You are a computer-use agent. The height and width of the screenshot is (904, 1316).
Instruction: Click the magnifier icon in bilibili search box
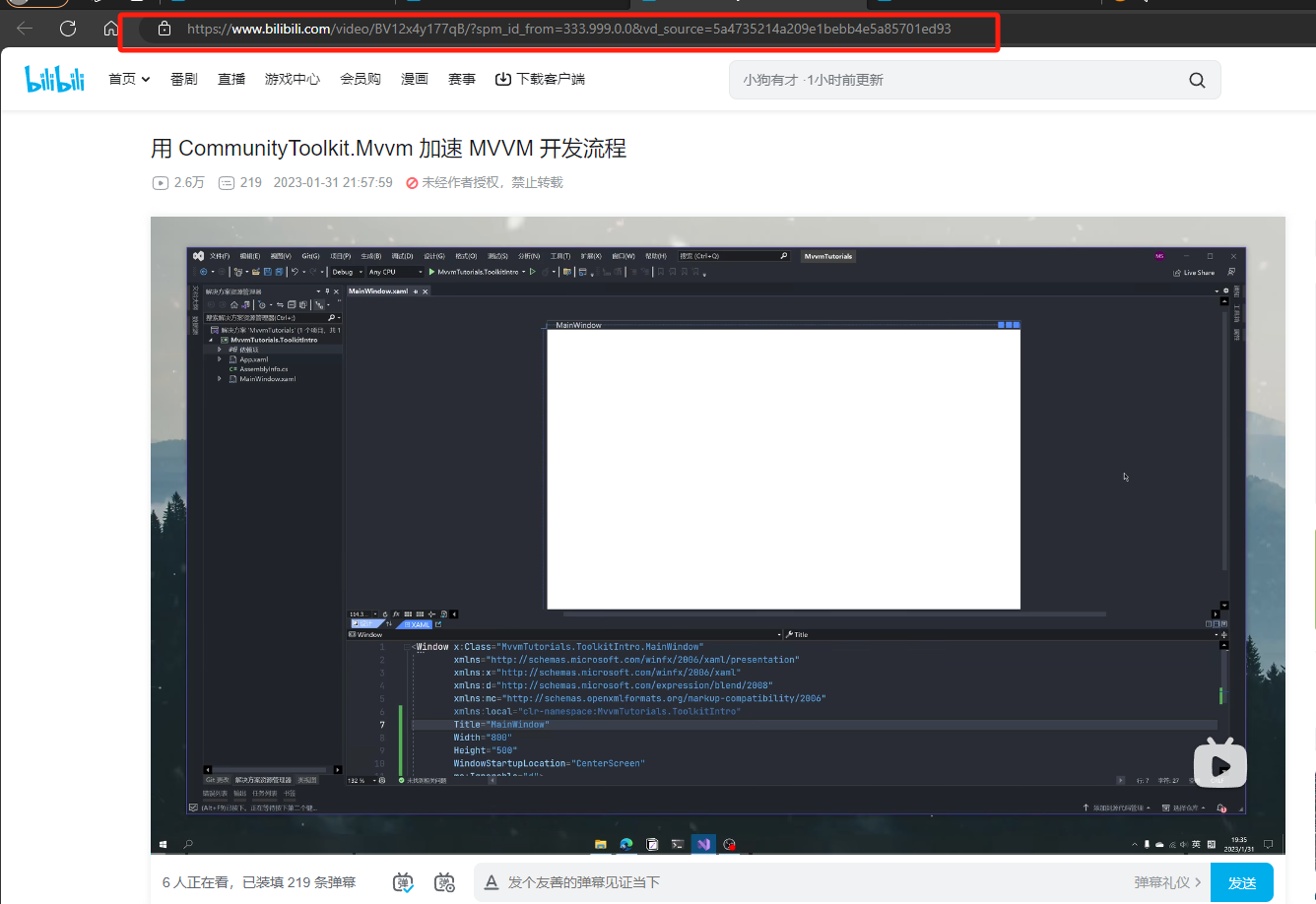1197,80
